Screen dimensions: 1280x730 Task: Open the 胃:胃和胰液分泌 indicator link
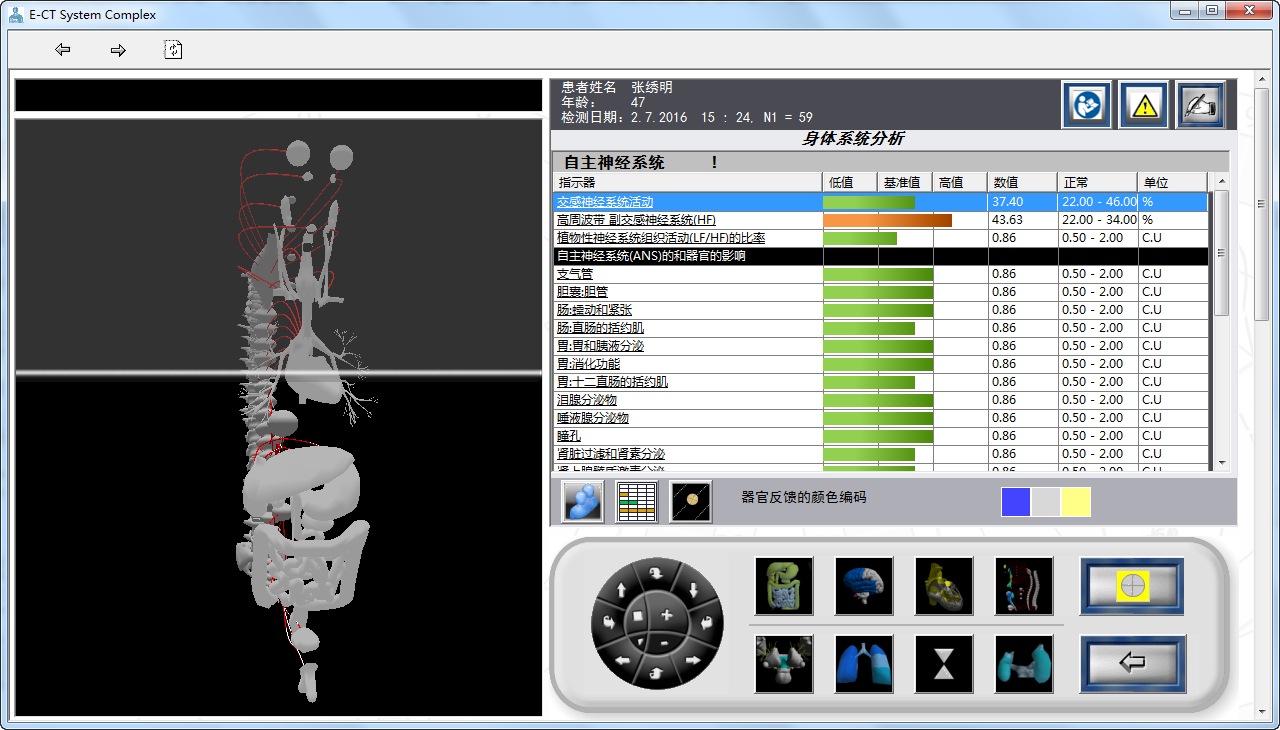600,346
